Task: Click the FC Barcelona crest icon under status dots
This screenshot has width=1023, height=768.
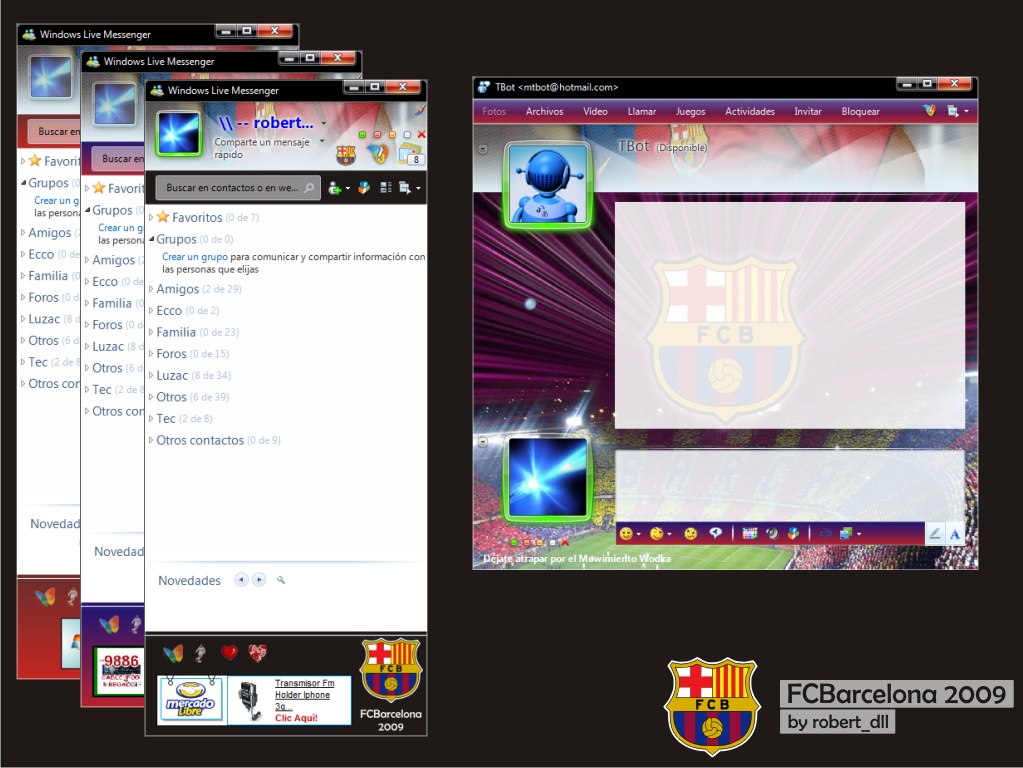Action: [346, 155]
